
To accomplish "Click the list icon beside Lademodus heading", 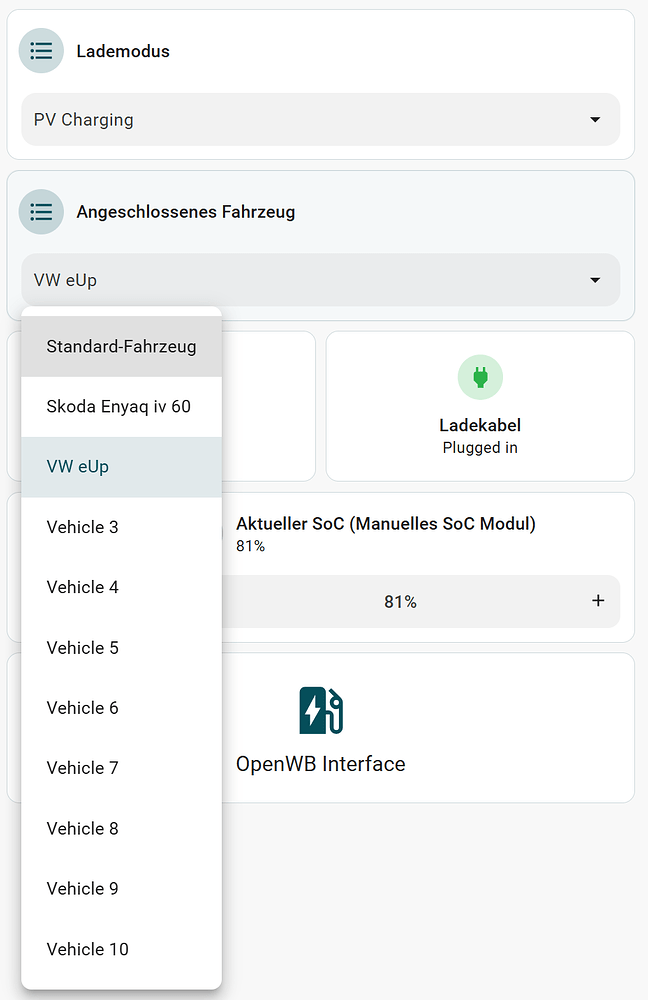I will click(x=40, y=50).
